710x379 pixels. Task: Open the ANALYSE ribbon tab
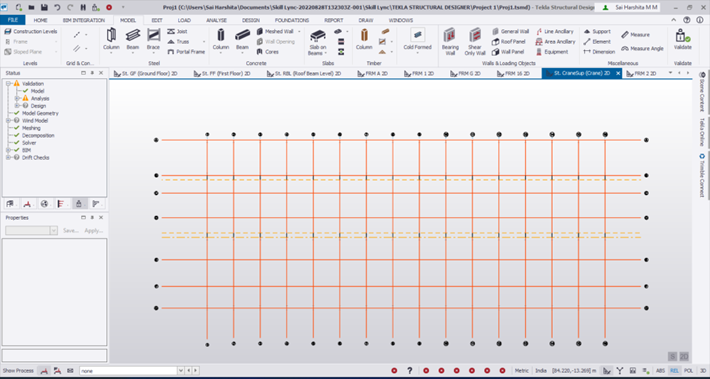(x=216, y=20)
